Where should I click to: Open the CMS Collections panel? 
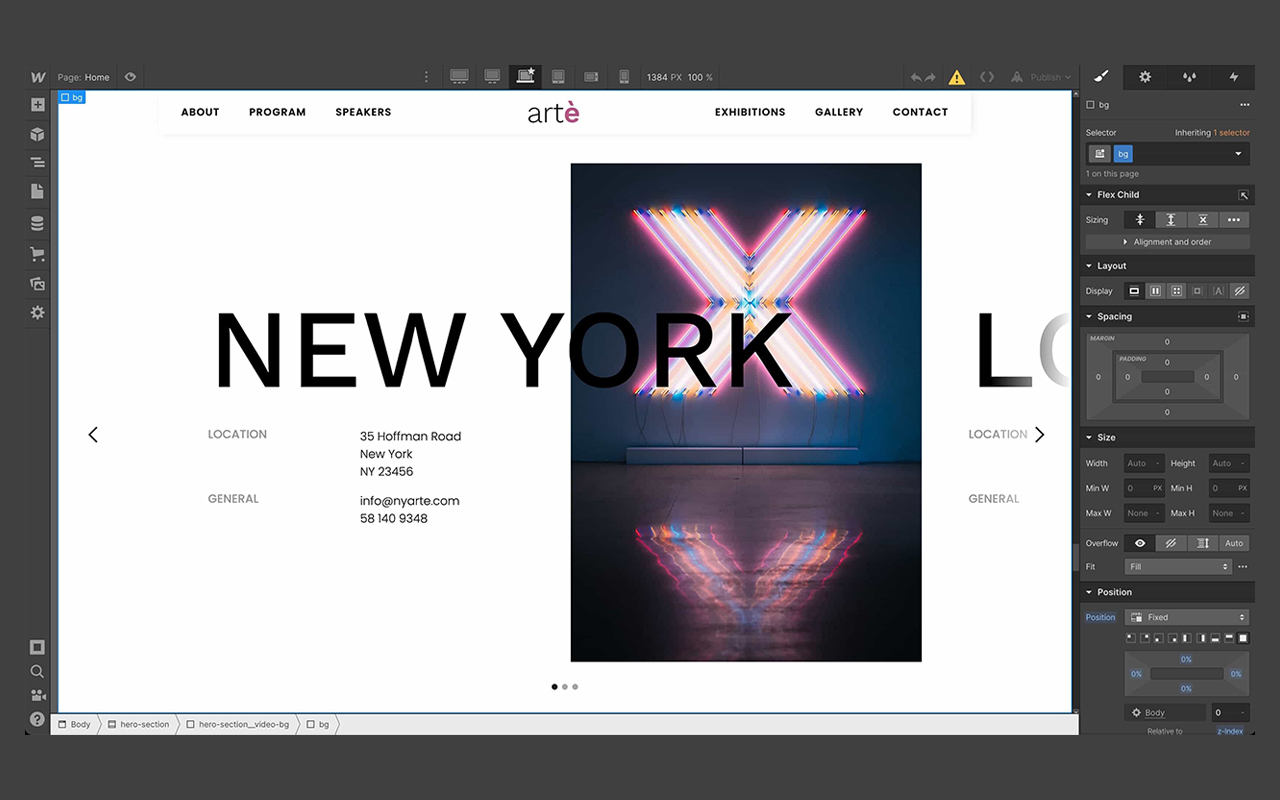pos(37,219)
